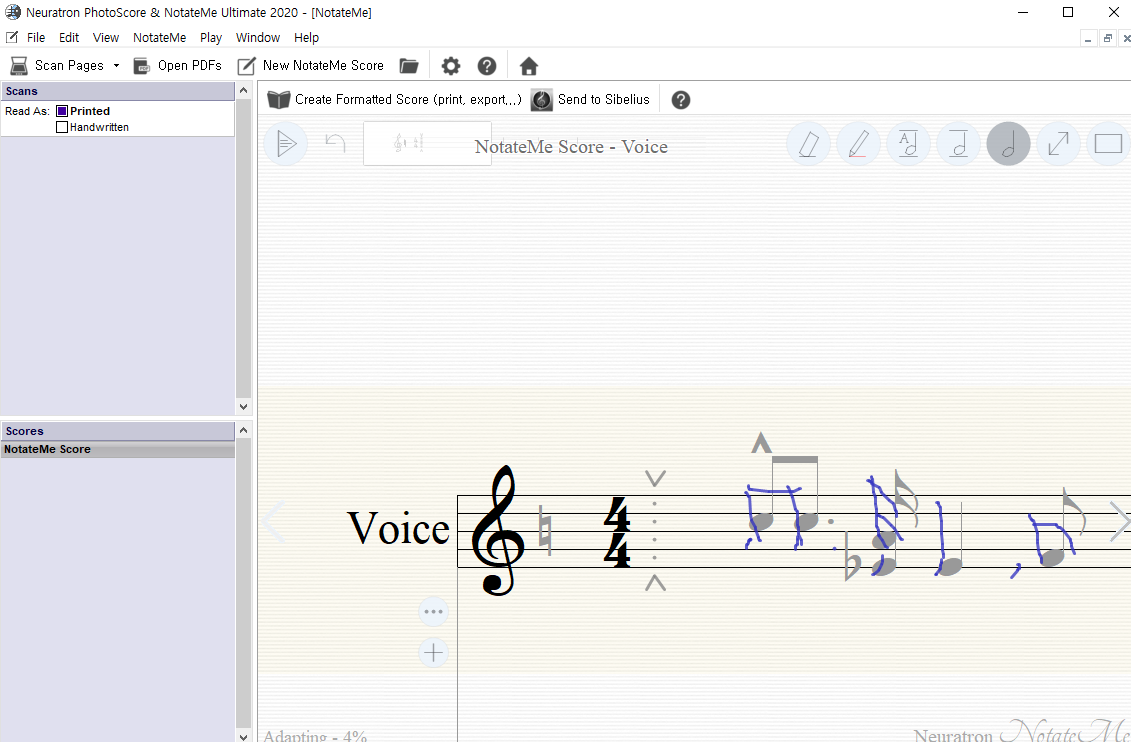
Task: Open the Window menu
Action: pyautogui.click(x=258, y=37)
